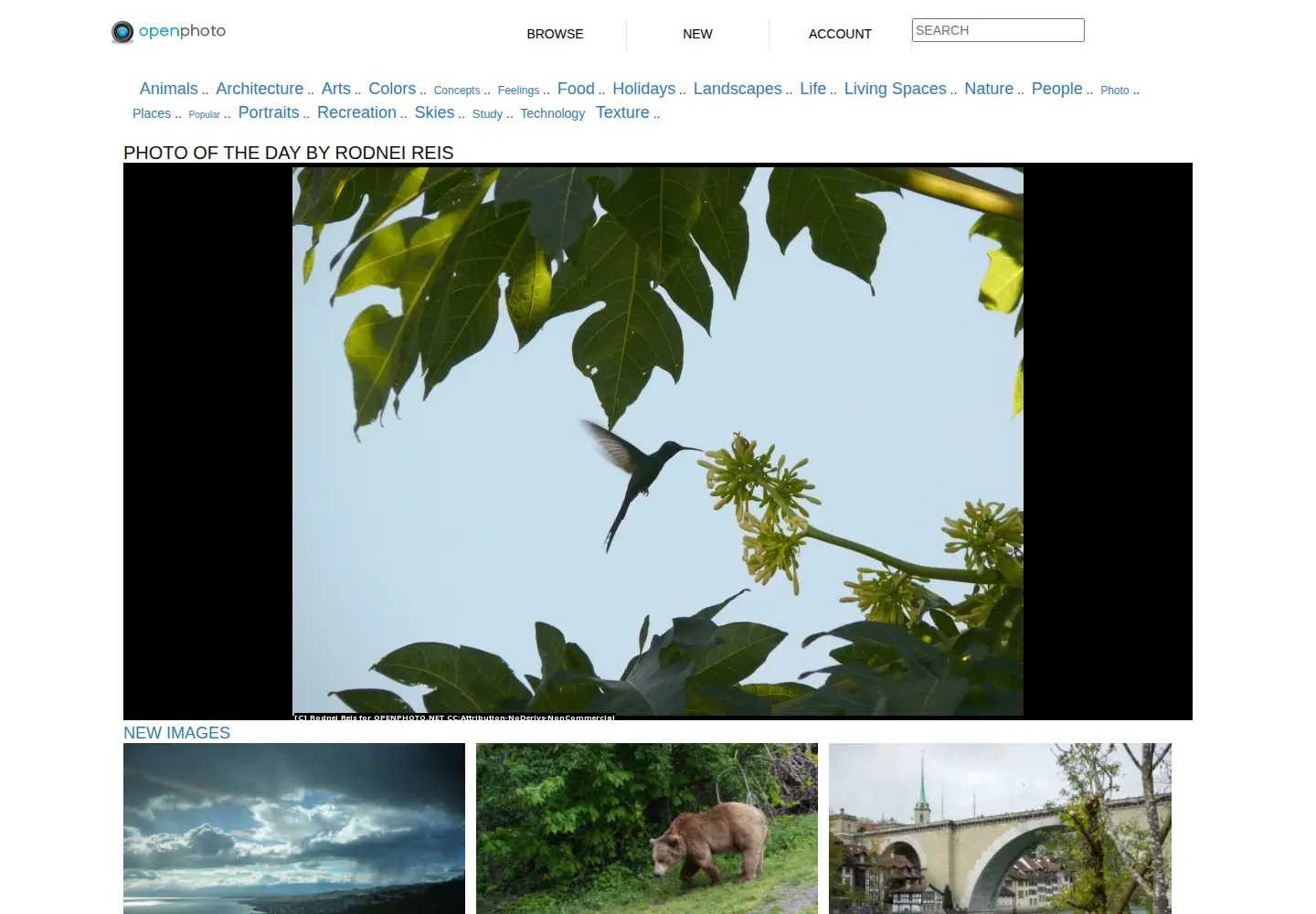Screen dimensions: 1316x914
Task: Click the PHOTO OF THE DAY BY RODNEI REIS heading
Action: coord(289,153)
